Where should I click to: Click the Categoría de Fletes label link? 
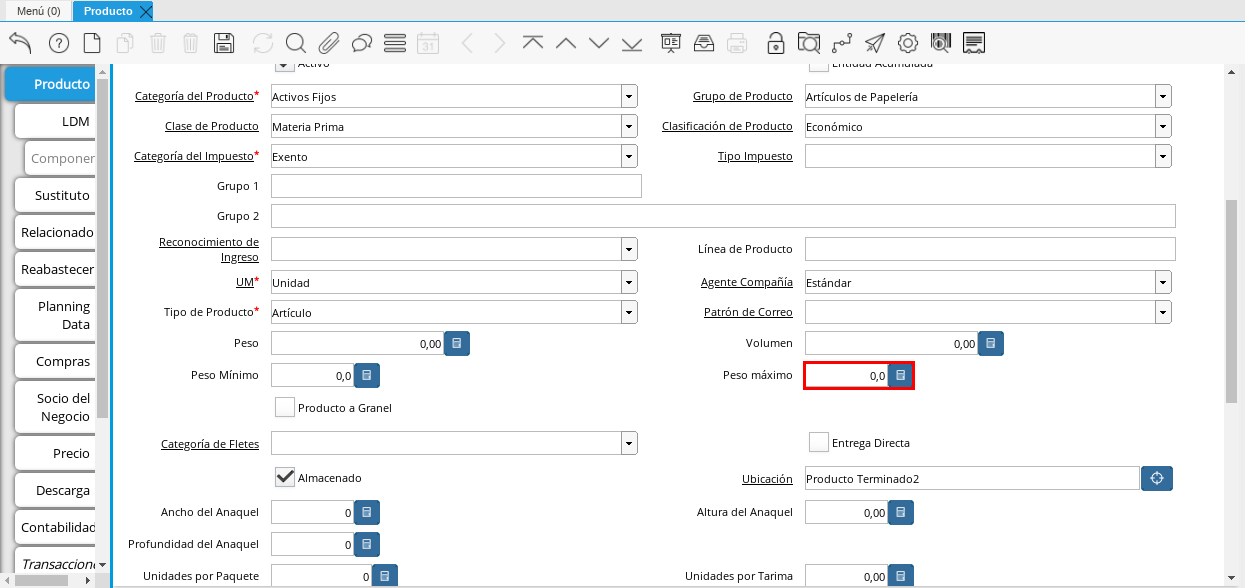(209, 443)
